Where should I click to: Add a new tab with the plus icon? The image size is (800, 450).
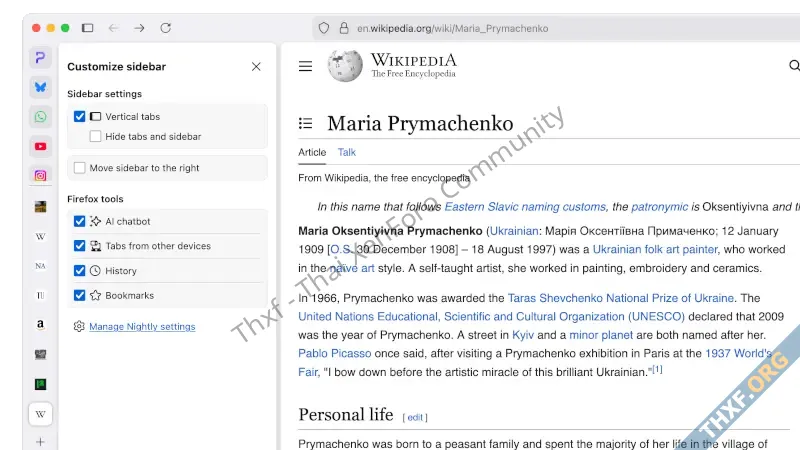(40, 442)
